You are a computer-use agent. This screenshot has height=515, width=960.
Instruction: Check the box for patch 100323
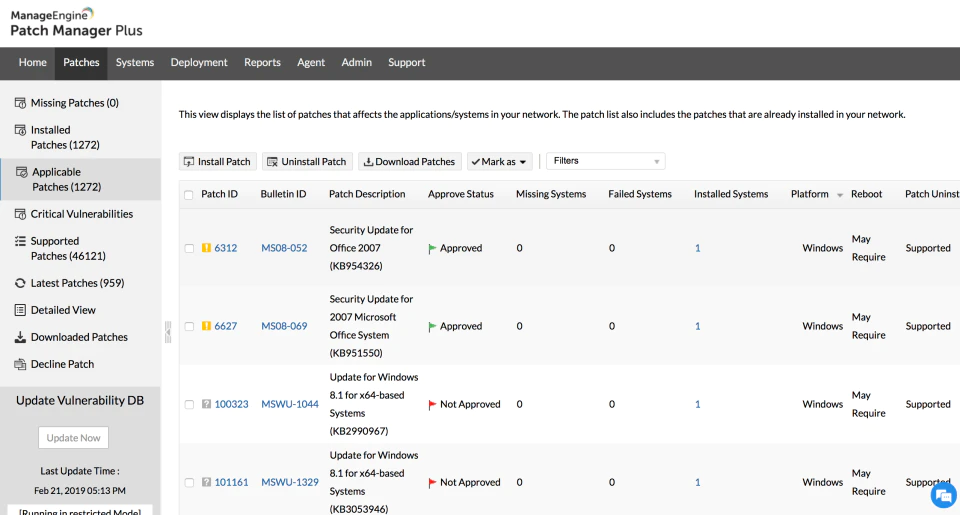tap(189, 405)
